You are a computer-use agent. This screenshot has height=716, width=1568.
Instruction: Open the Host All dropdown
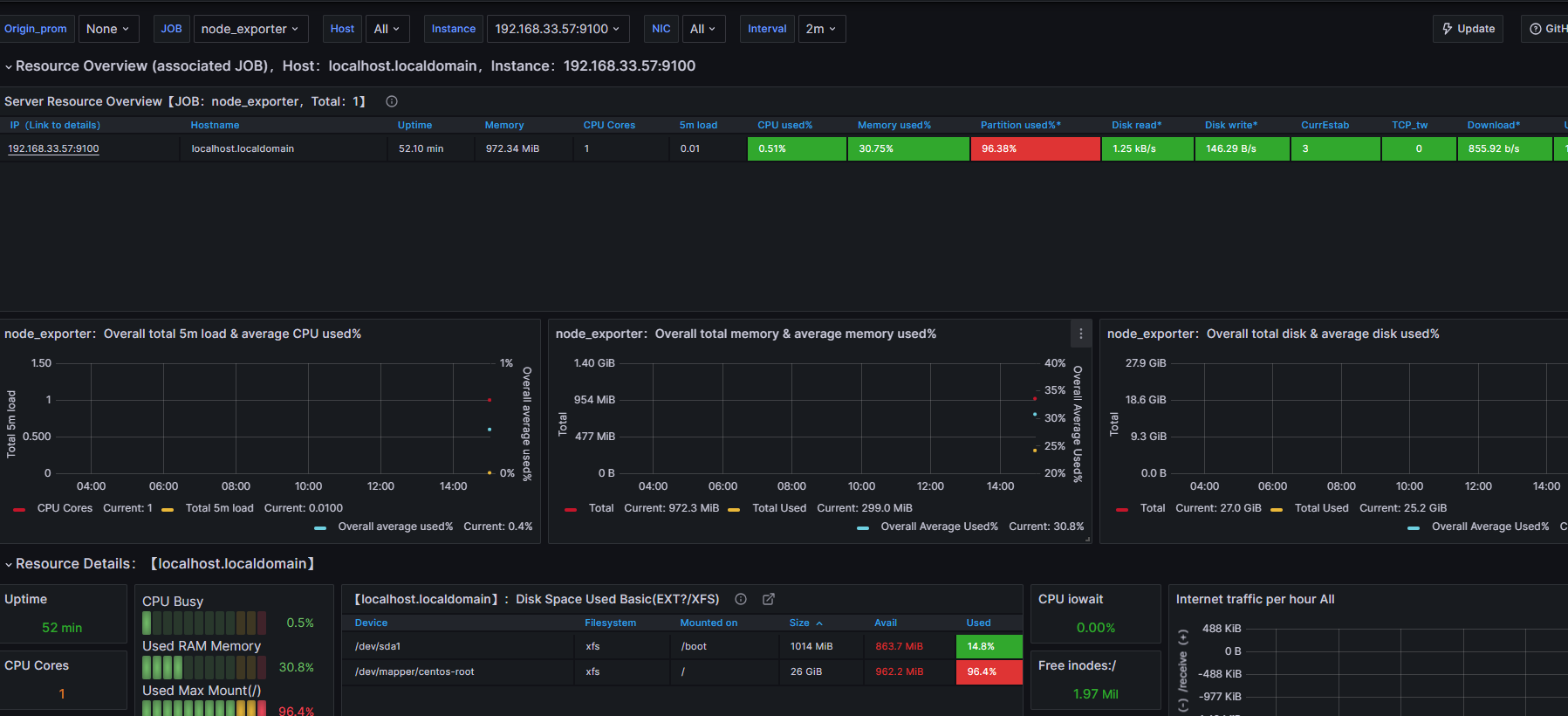point(387,29)
